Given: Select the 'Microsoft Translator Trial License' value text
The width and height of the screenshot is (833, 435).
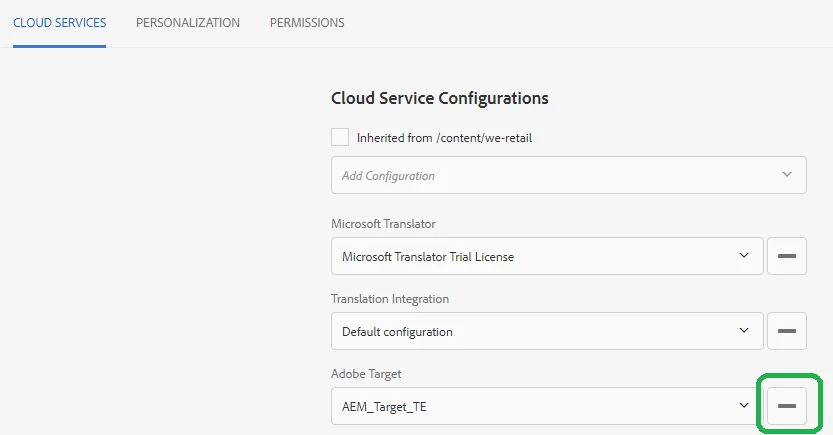Looking at the screenshot, I should point(428,257).
